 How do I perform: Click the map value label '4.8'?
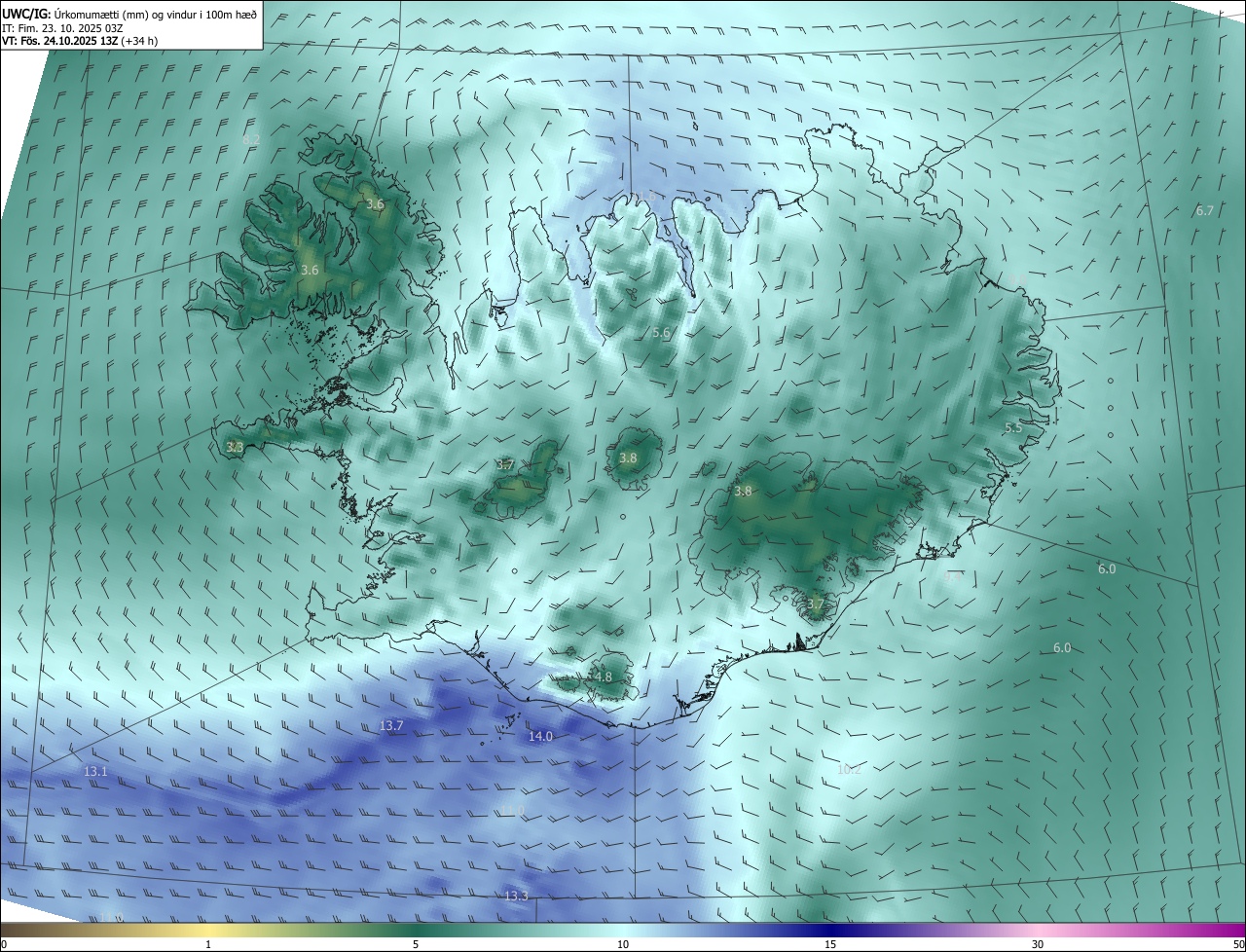click(603, 677)
